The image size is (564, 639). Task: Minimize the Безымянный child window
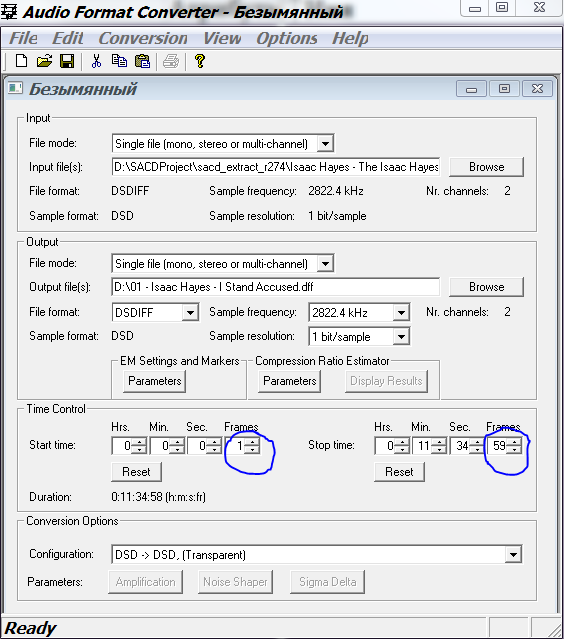[x=471, y=88]
